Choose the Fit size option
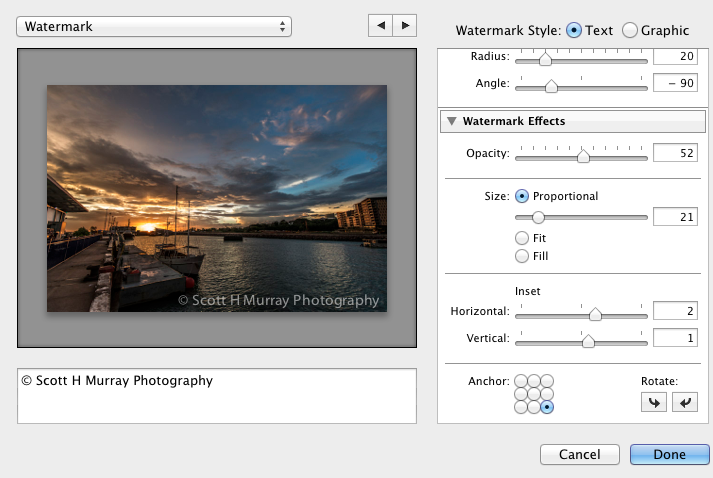This screenshot has height=478, width=713. pos(521,238)
